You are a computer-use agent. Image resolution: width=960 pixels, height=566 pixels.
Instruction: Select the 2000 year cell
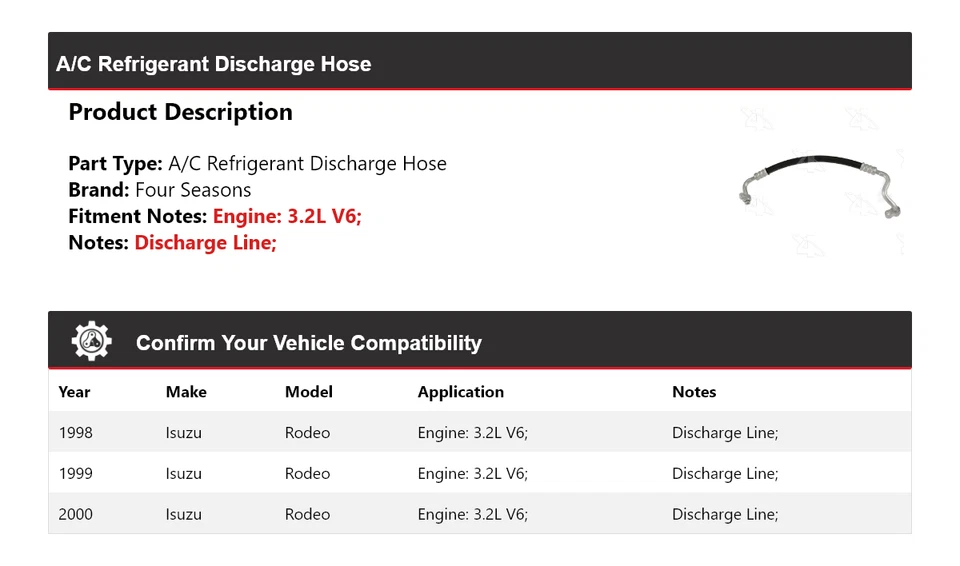click(x=75, y=515)
